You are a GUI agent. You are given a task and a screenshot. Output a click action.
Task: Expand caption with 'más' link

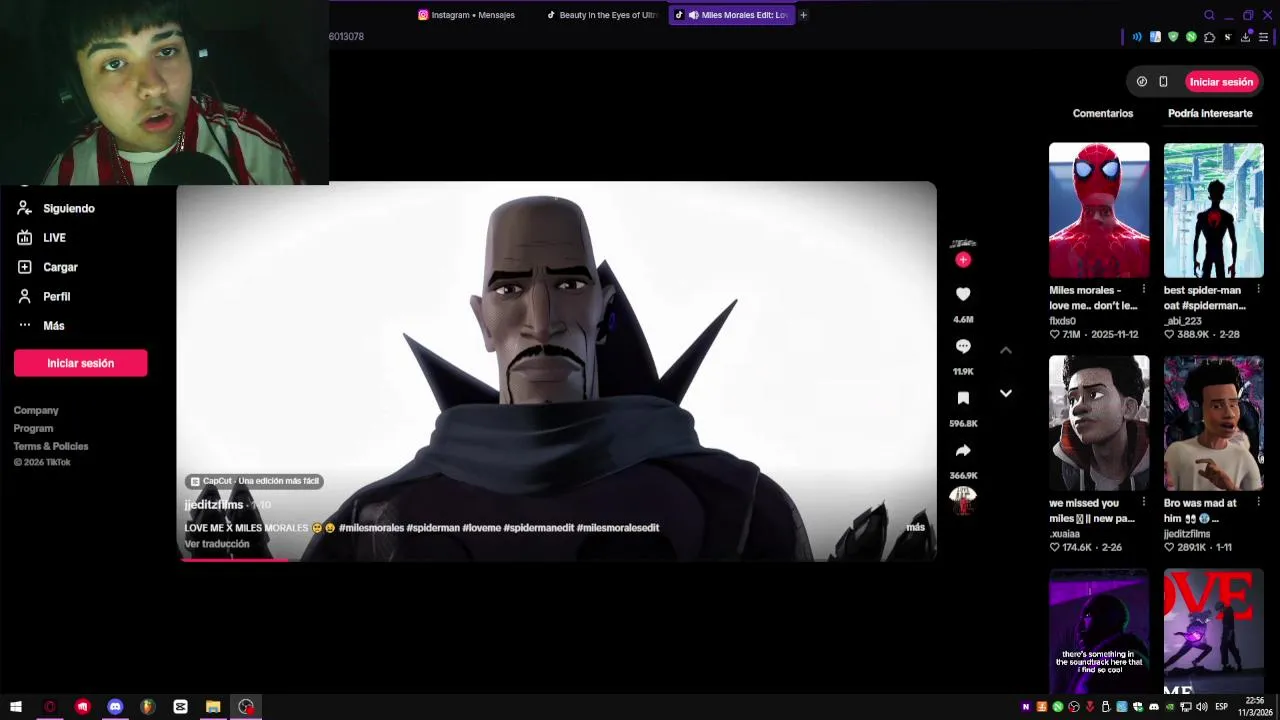tap(915, 527)
